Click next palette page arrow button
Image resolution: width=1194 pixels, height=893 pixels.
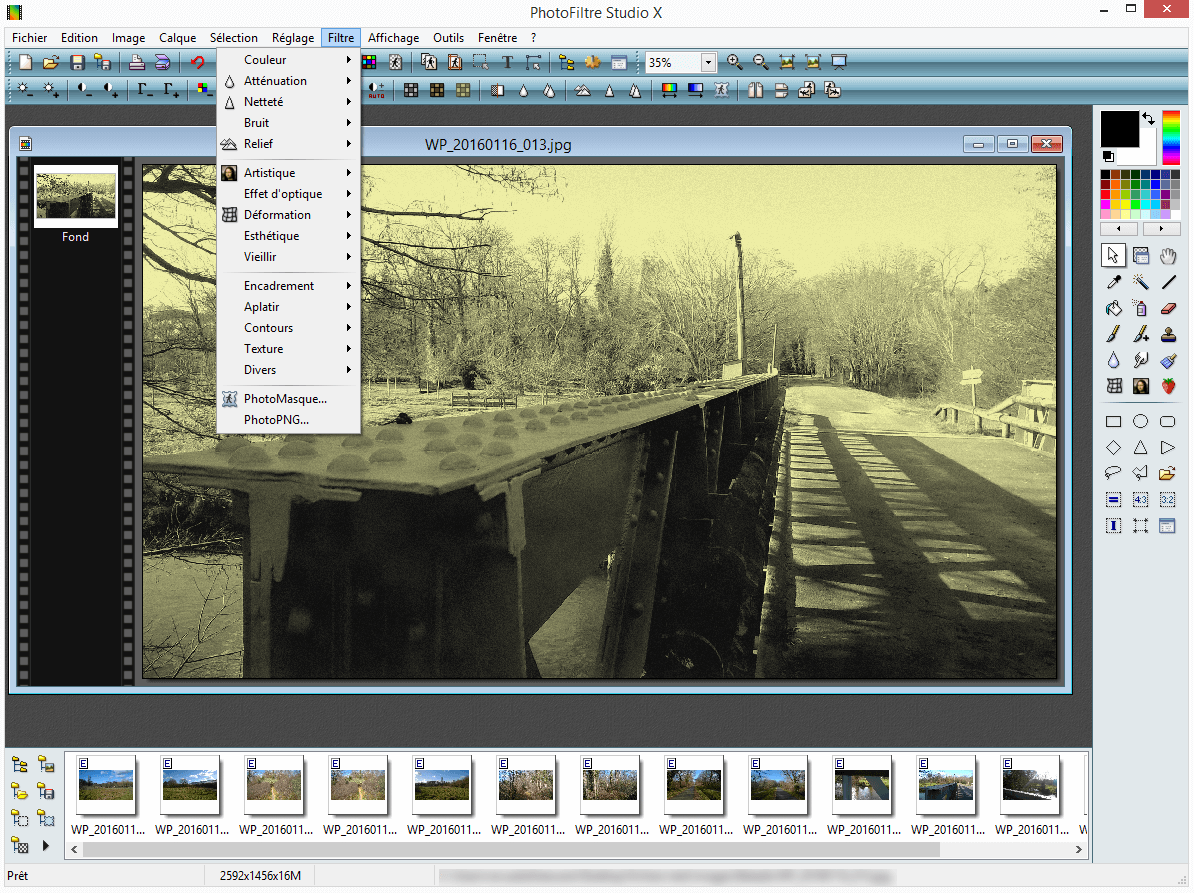tap(1161, 229)
